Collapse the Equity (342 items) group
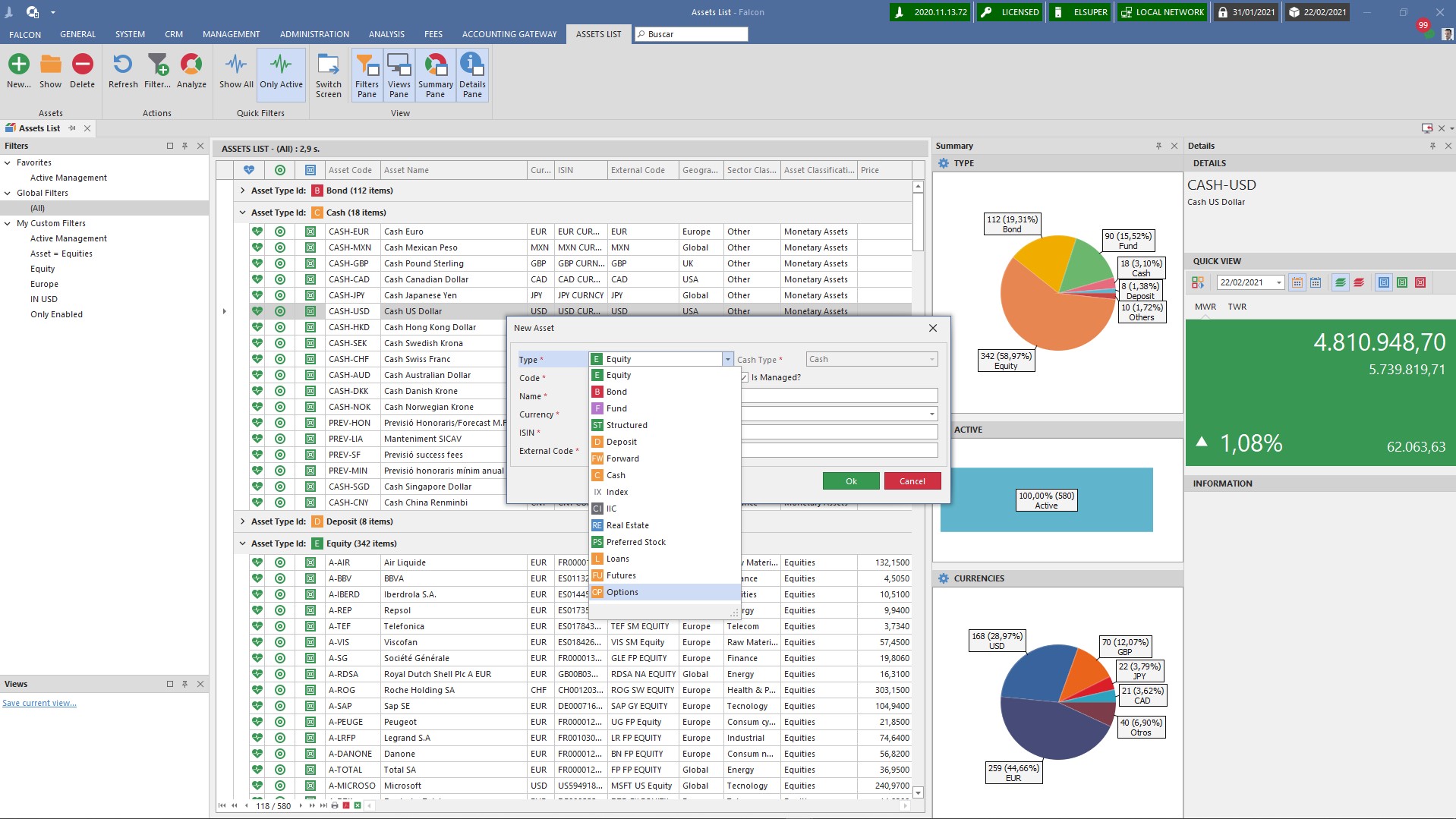 point(242,543)
